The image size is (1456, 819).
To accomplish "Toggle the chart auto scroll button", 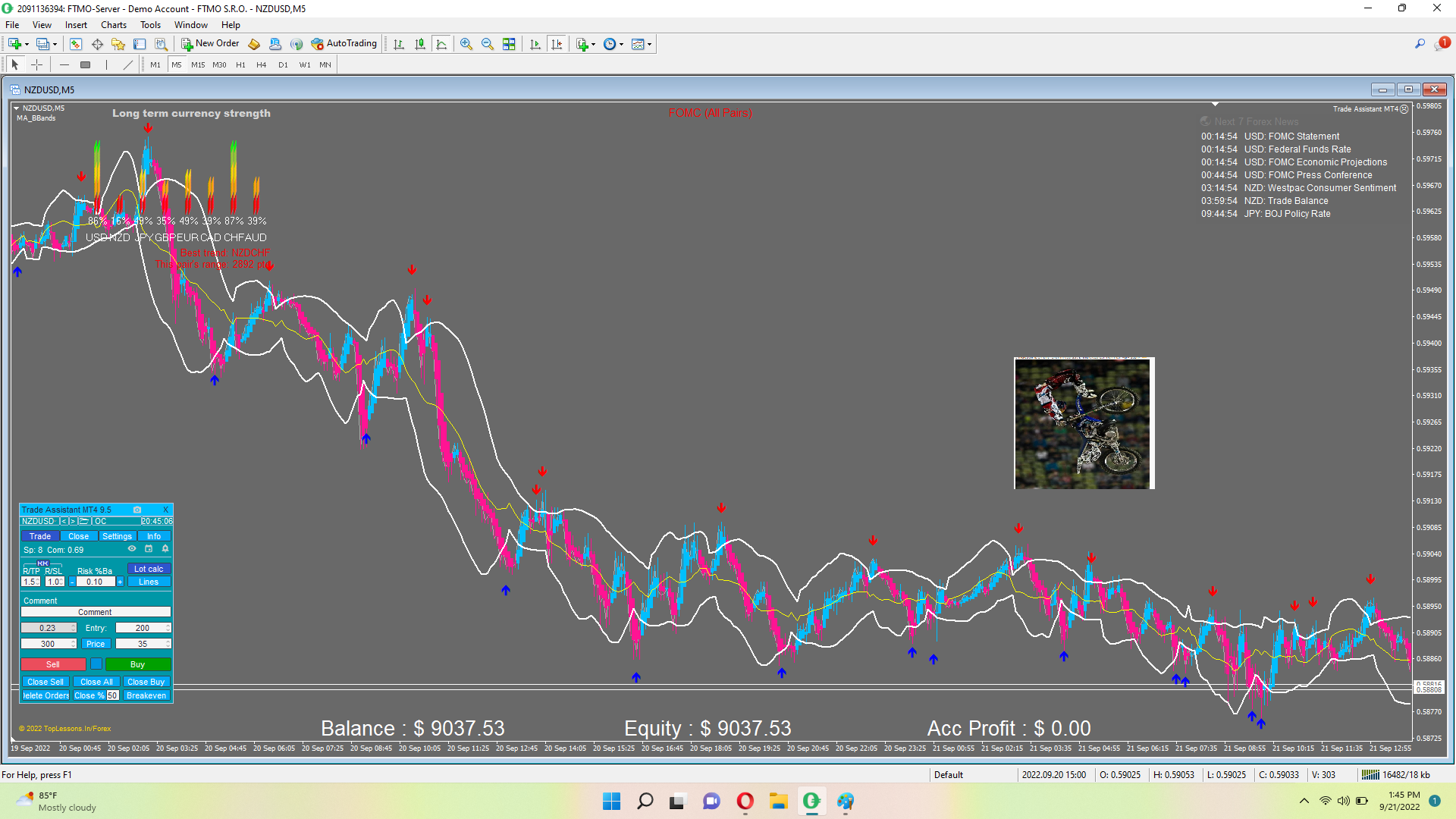I will coord(535,44).
